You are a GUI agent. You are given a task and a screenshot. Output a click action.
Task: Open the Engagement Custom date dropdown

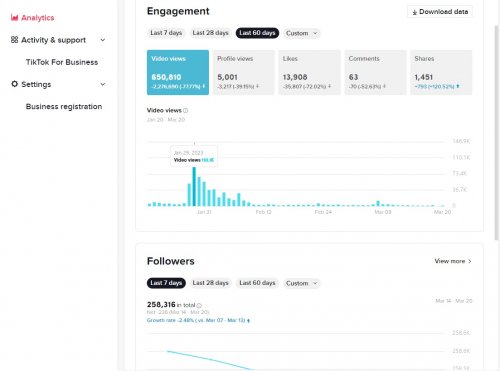click(302, 33)
